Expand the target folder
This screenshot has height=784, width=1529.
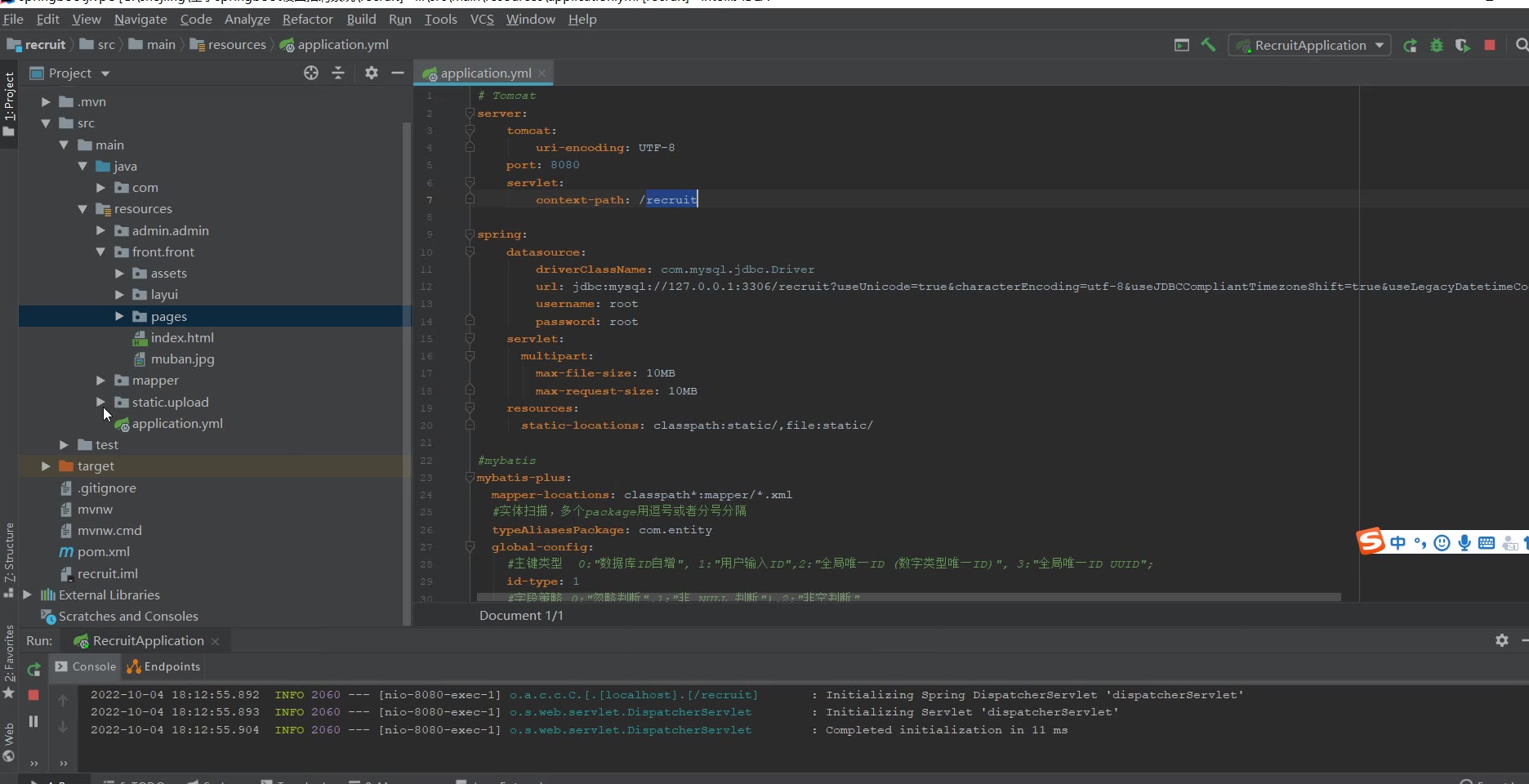(46, 466)
